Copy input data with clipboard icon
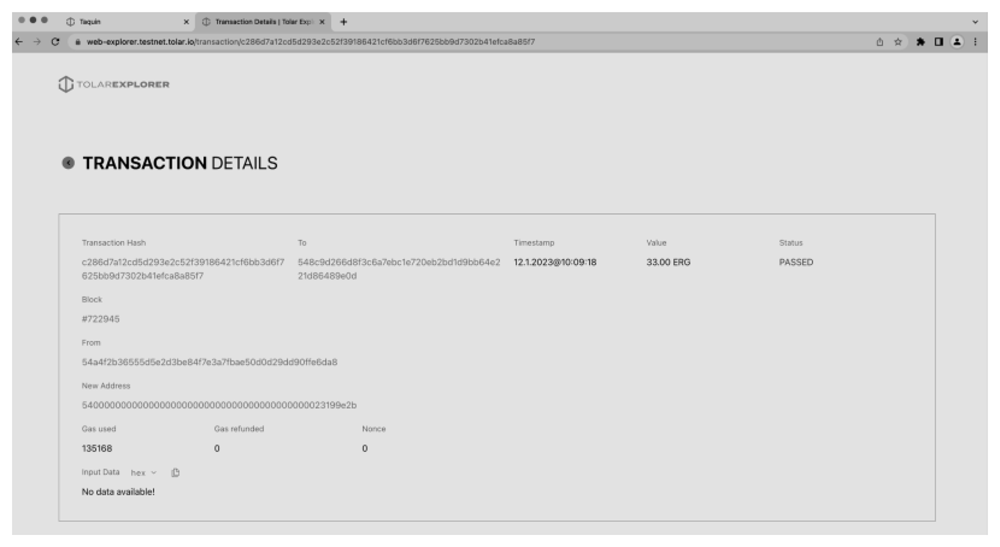Screen dimensions: 1000x547 pos(175,472)
